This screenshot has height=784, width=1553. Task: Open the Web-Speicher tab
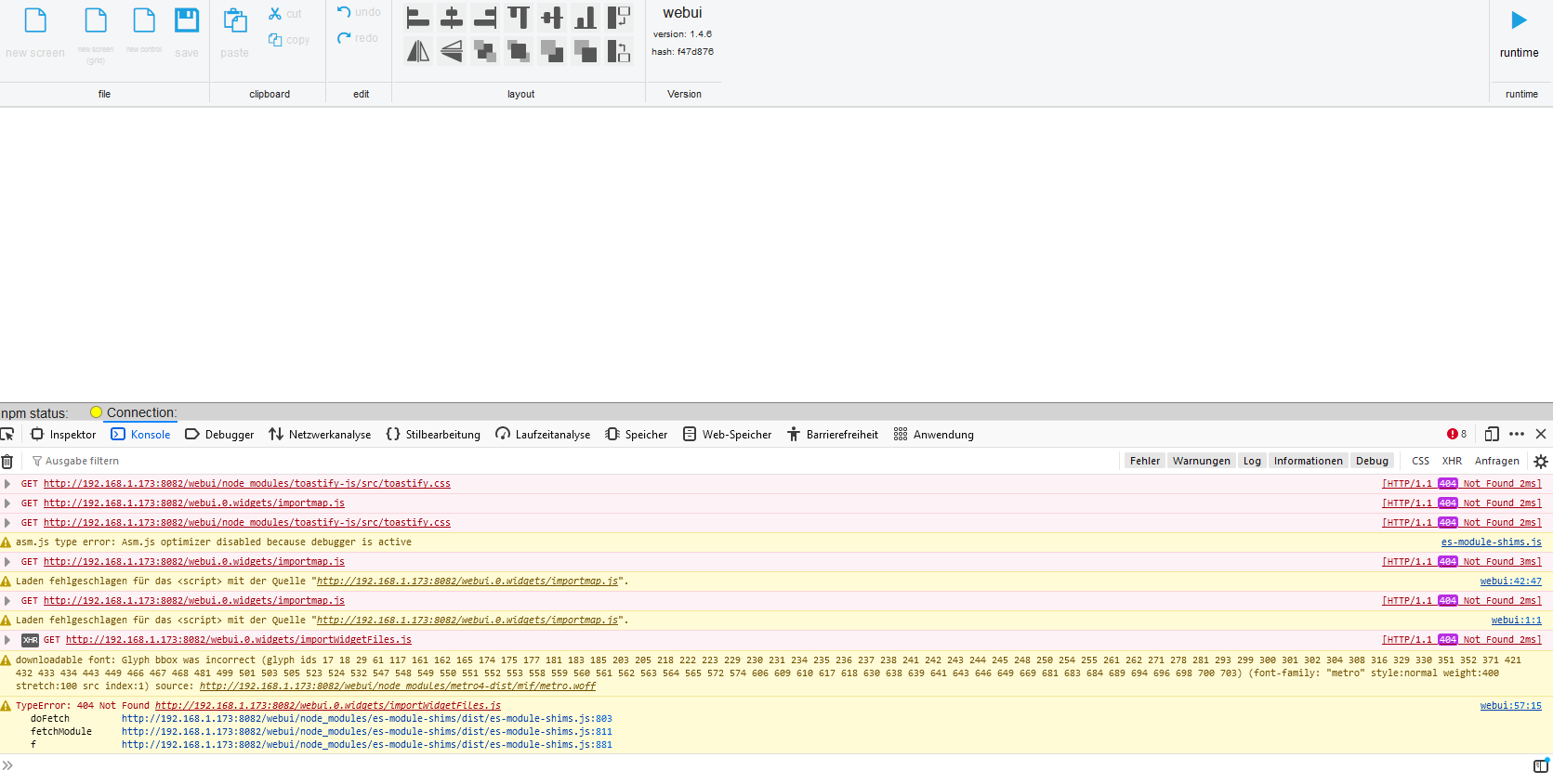click(727, 434)
